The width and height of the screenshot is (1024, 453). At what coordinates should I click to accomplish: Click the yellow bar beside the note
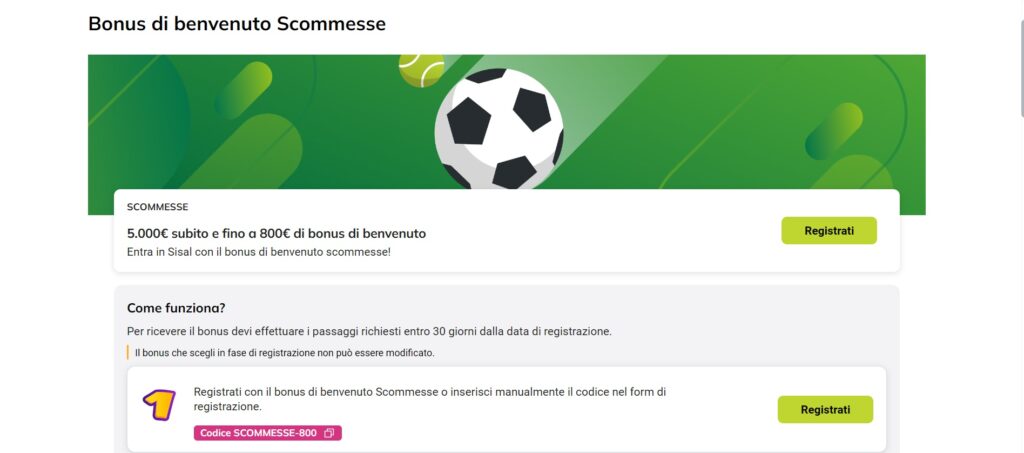pos(128,352)
